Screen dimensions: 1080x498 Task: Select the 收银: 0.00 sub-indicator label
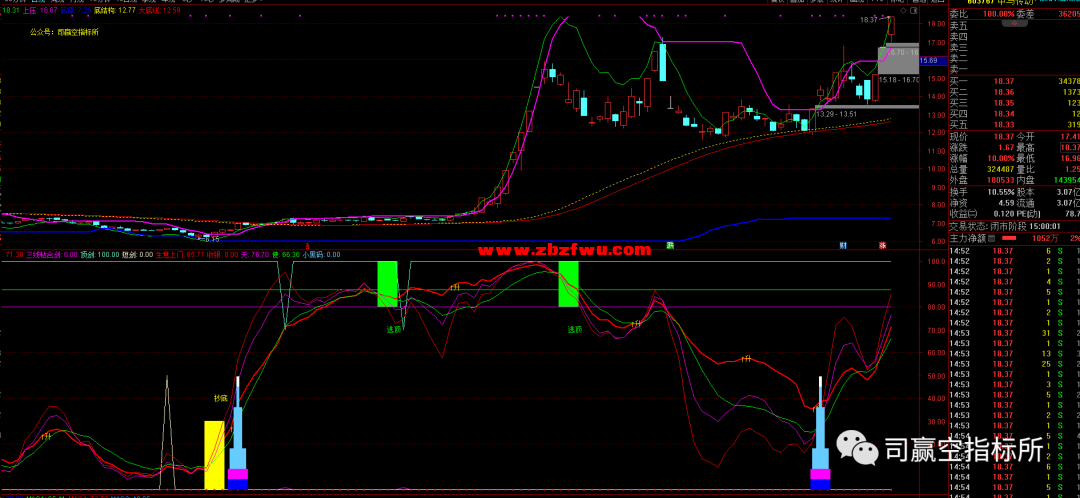tap(222, 254)
